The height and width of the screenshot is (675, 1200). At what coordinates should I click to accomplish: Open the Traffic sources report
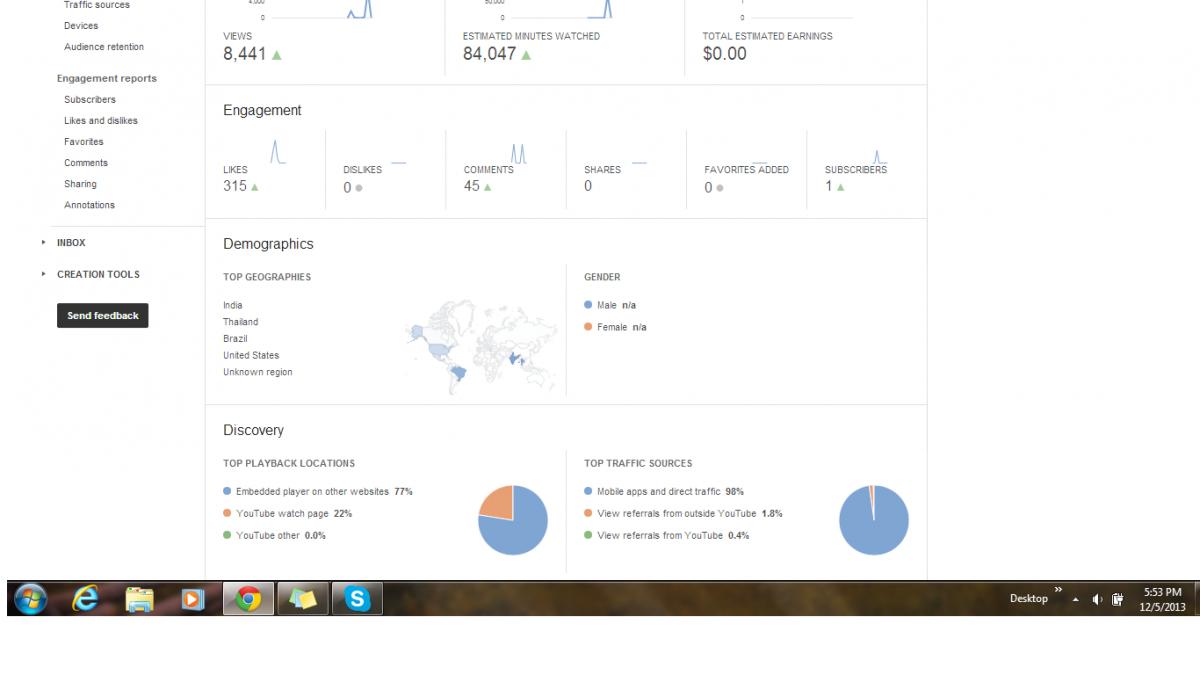97,5
